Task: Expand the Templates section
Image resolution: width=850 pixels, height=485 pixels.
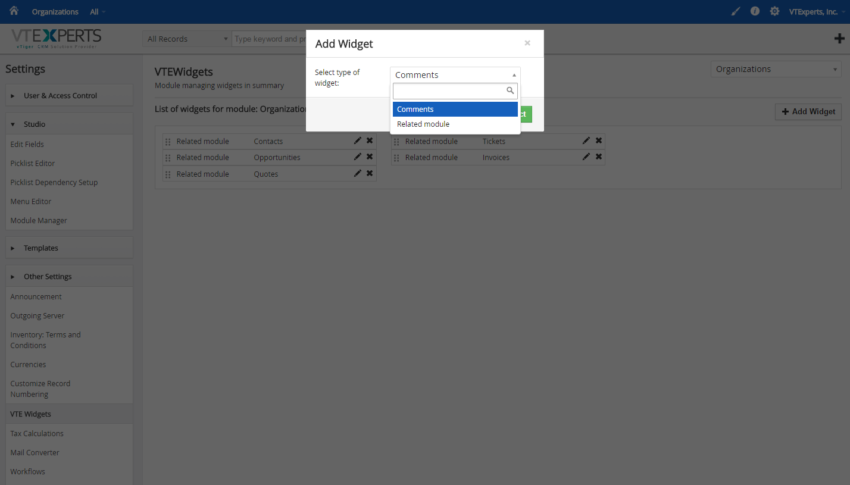Action: (x=69, y=248)
